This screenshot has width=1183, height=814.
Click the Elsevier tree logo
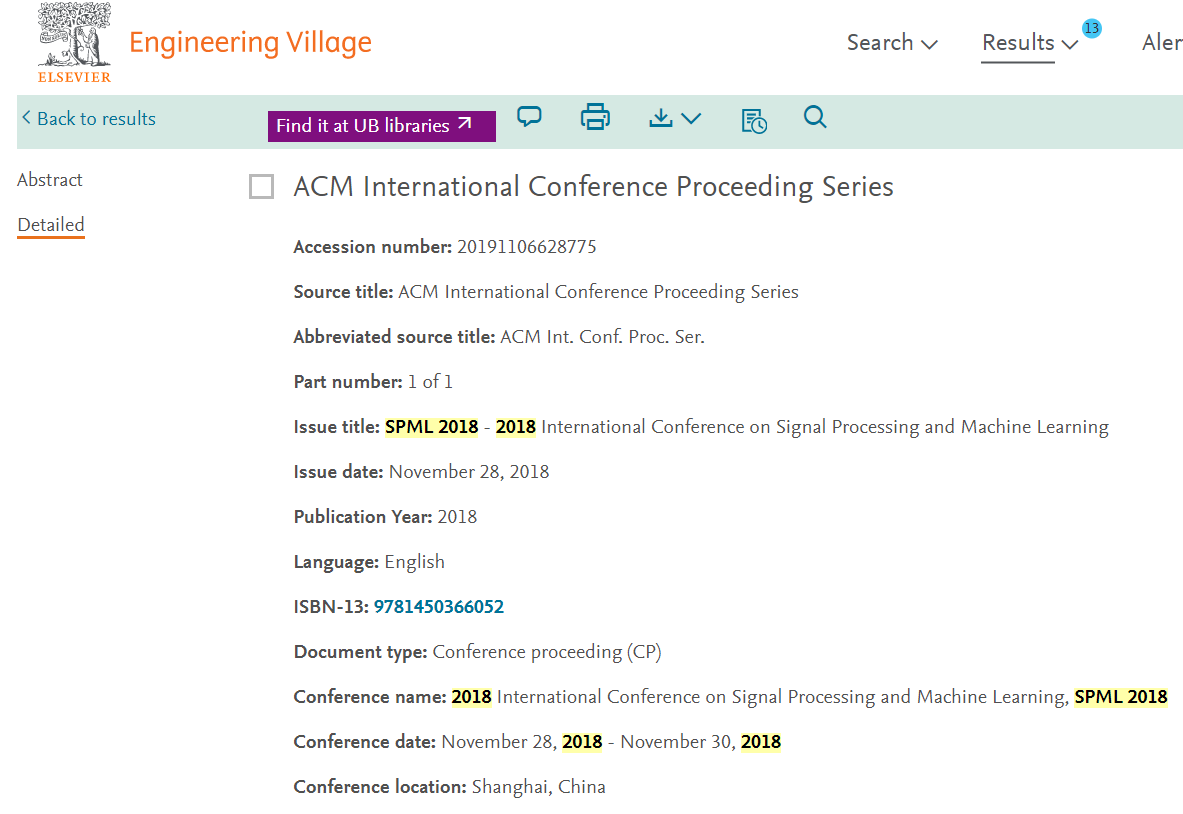75,42
